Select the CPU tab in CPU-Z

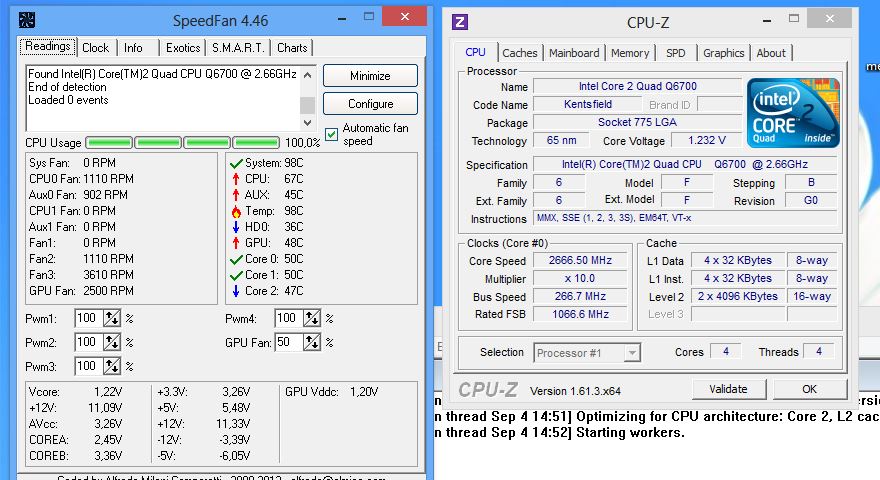pyautogui.click(x=475, y=52)
